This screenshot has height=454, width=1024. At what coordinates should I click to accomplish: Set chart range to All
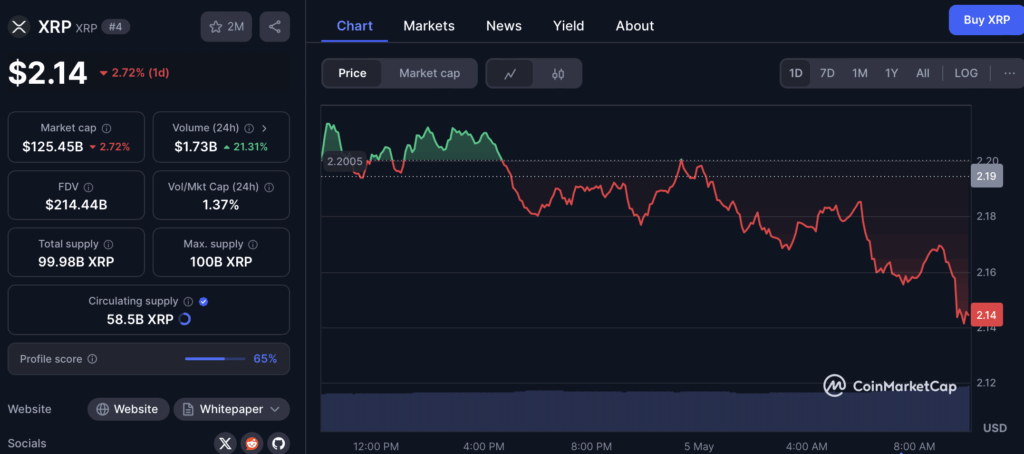tap(923, 73)
